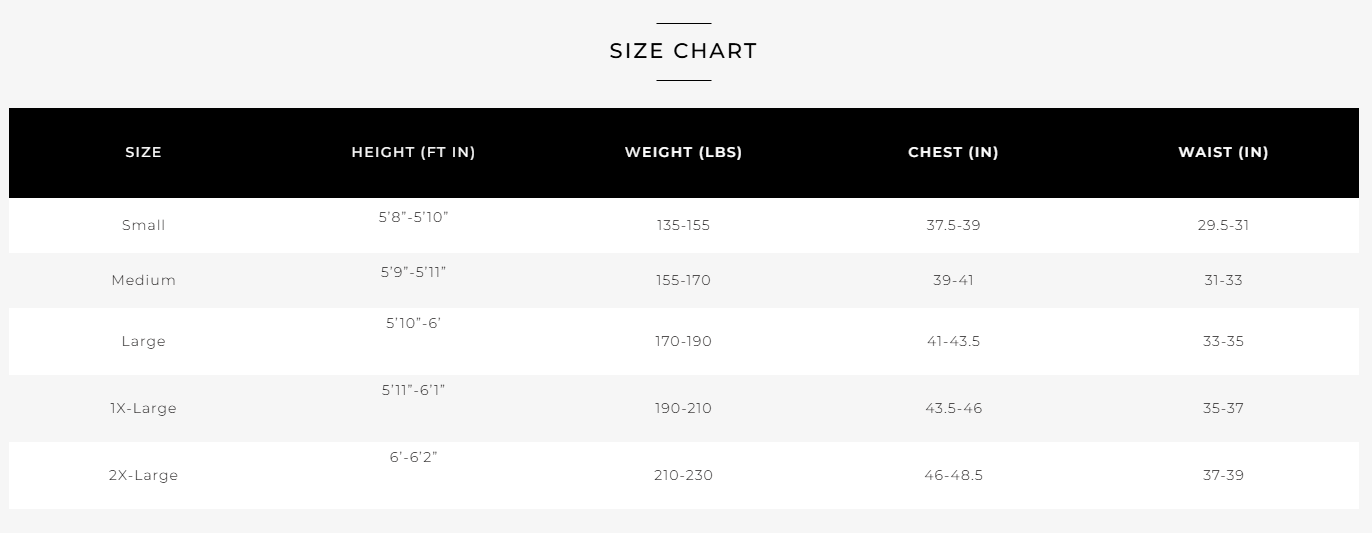1372x533 pixels.
Task: Click the 2X-Large height value 6'-6'2"
Action: pyautogui.click(x=413, y=457)
